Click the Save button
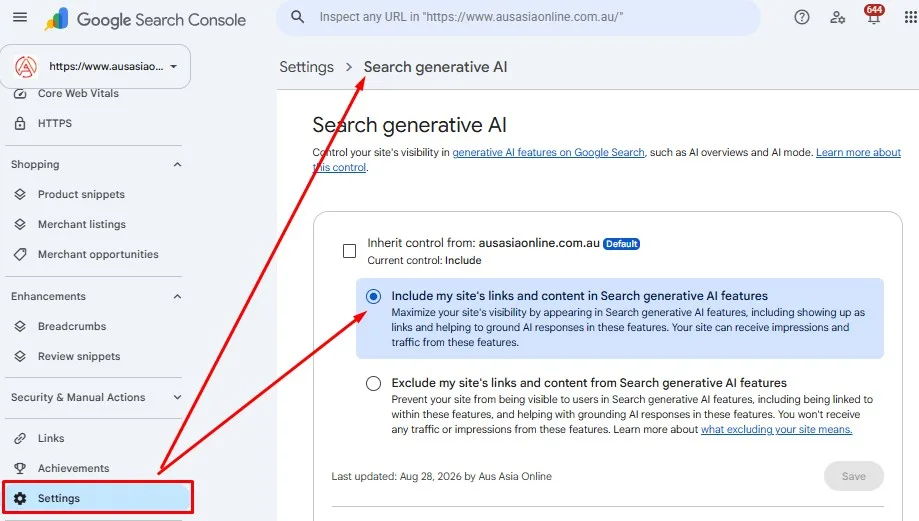This screenshot has width=919, height=521. pos(853,476)
